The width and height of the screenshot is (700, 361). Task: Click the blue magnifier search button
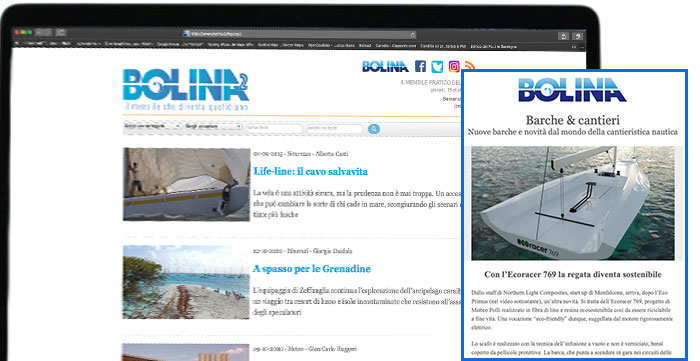tap(374, 129)
